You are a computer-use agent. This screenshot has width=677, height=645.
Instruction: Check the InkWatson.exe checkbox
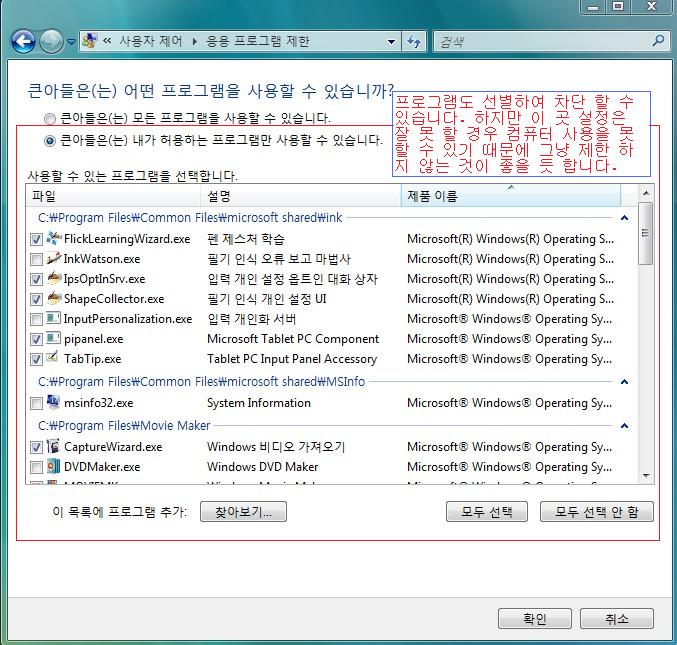coord(36,259)
